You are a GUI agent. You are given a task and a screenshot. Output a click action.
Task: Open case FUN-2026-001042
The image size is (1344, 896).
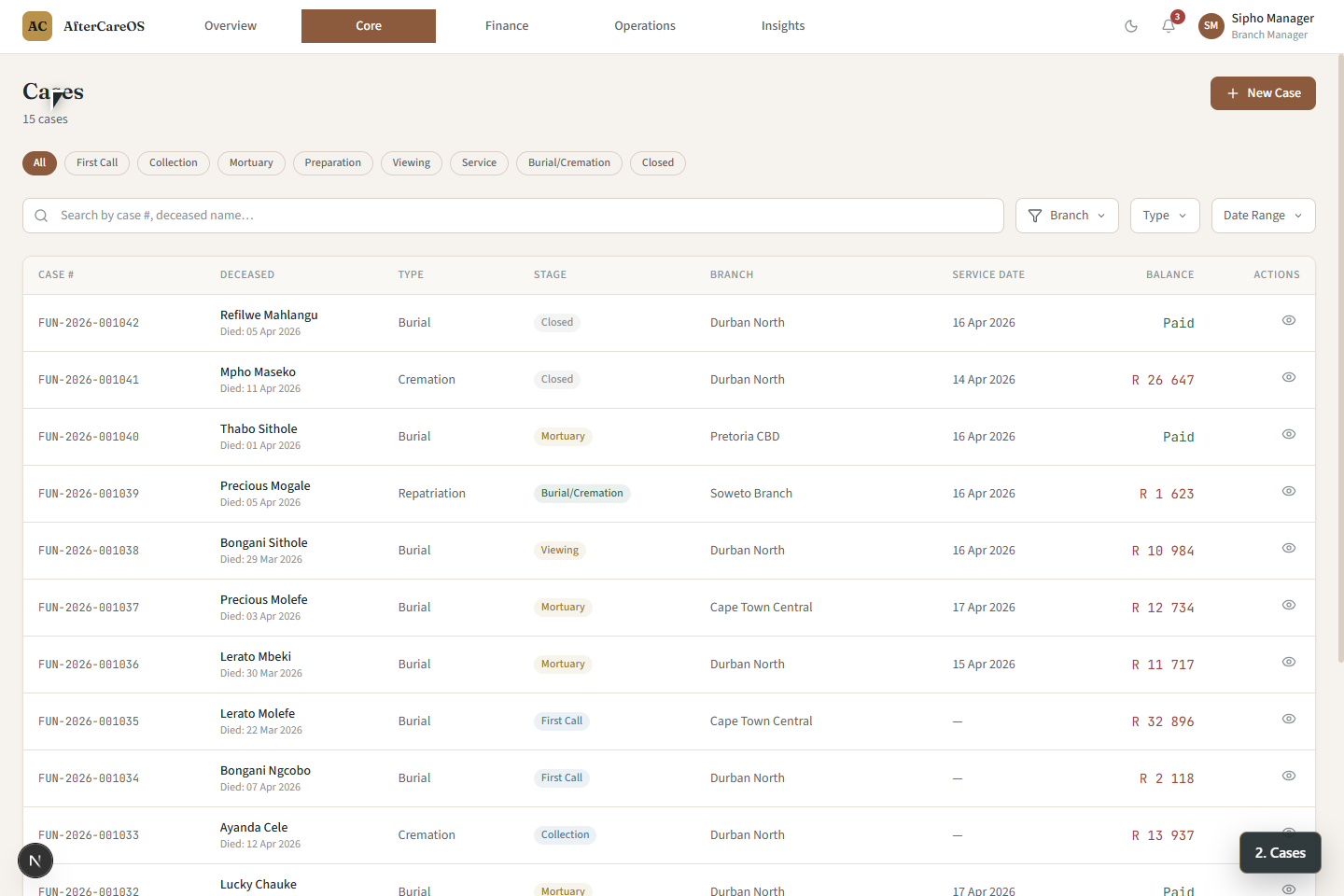pos(89,323)
